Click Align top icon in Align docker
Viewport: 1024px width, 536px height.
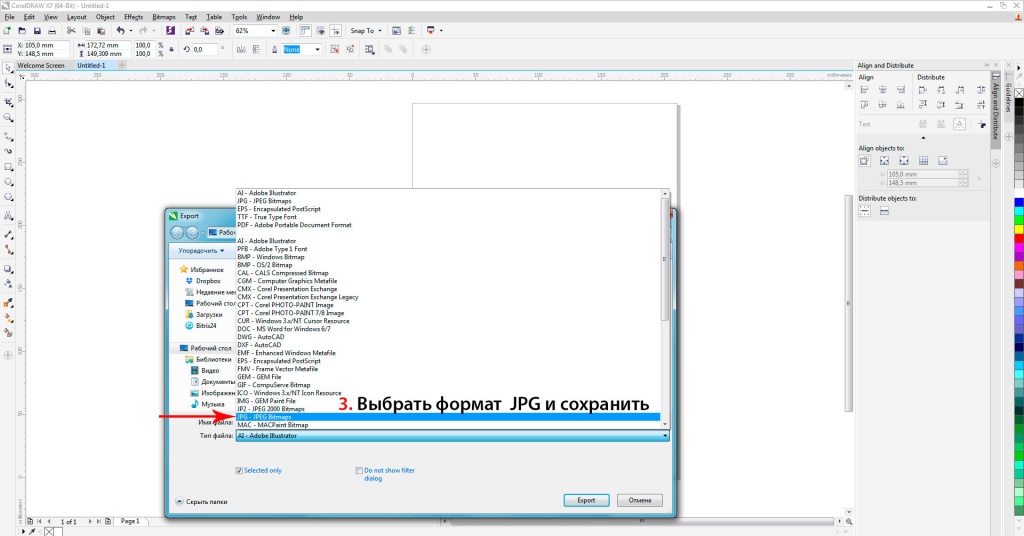click(x=865, y=105)
